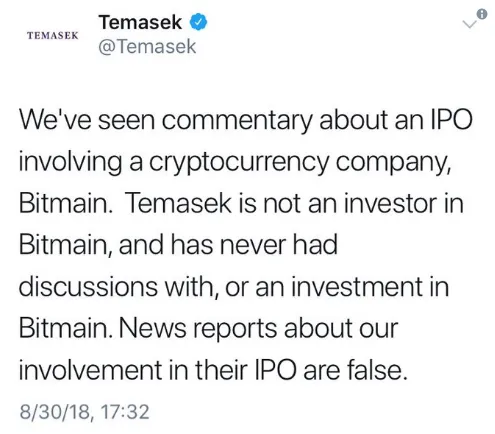The image size is (495, 434).
Task: Click the word 'involvement' on the last line
Action: (x=90, y=371)
